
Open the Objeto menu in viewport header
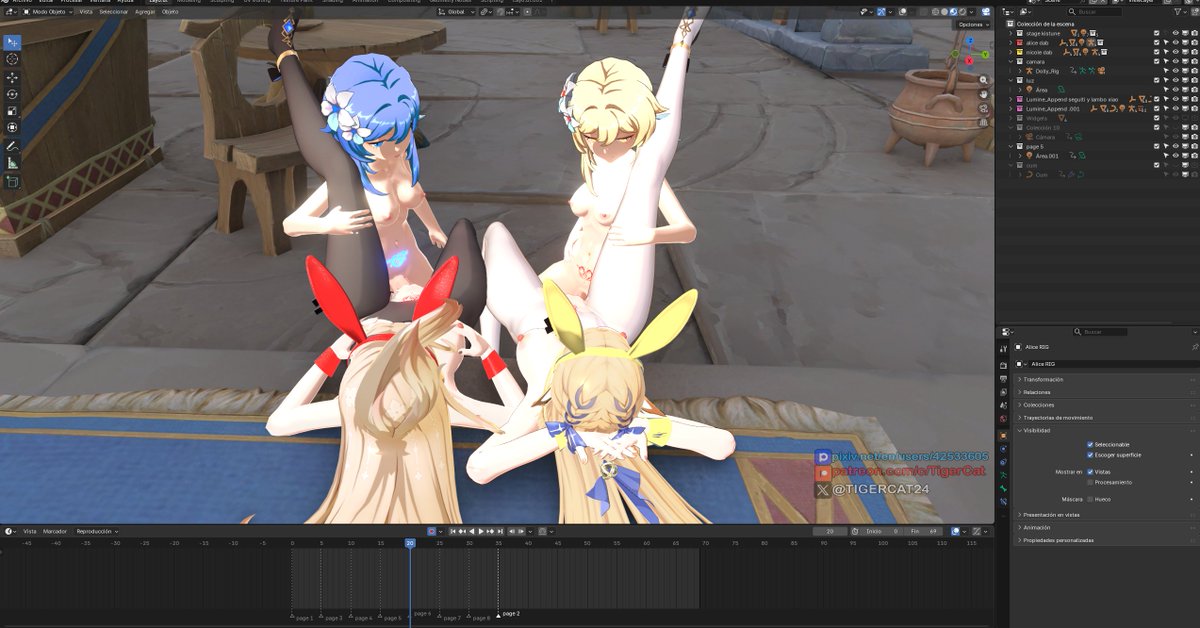coord(171,11)
